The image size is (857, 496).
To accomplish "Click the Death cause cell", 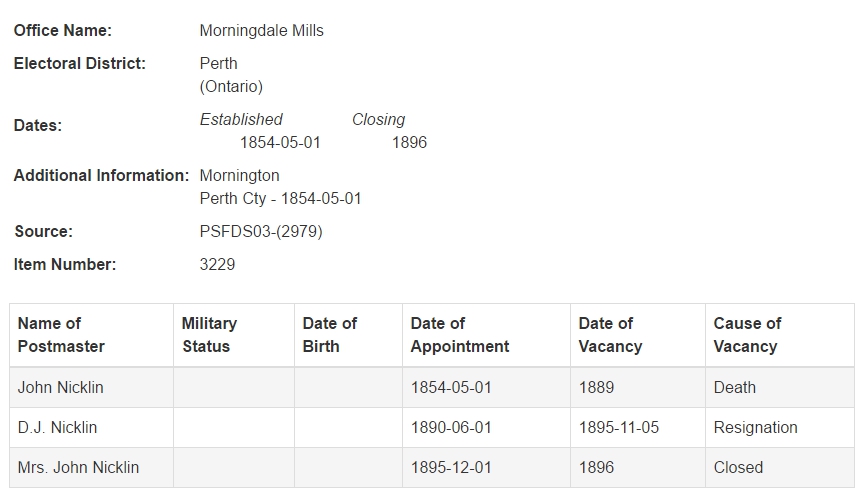I will click(780, 387).
